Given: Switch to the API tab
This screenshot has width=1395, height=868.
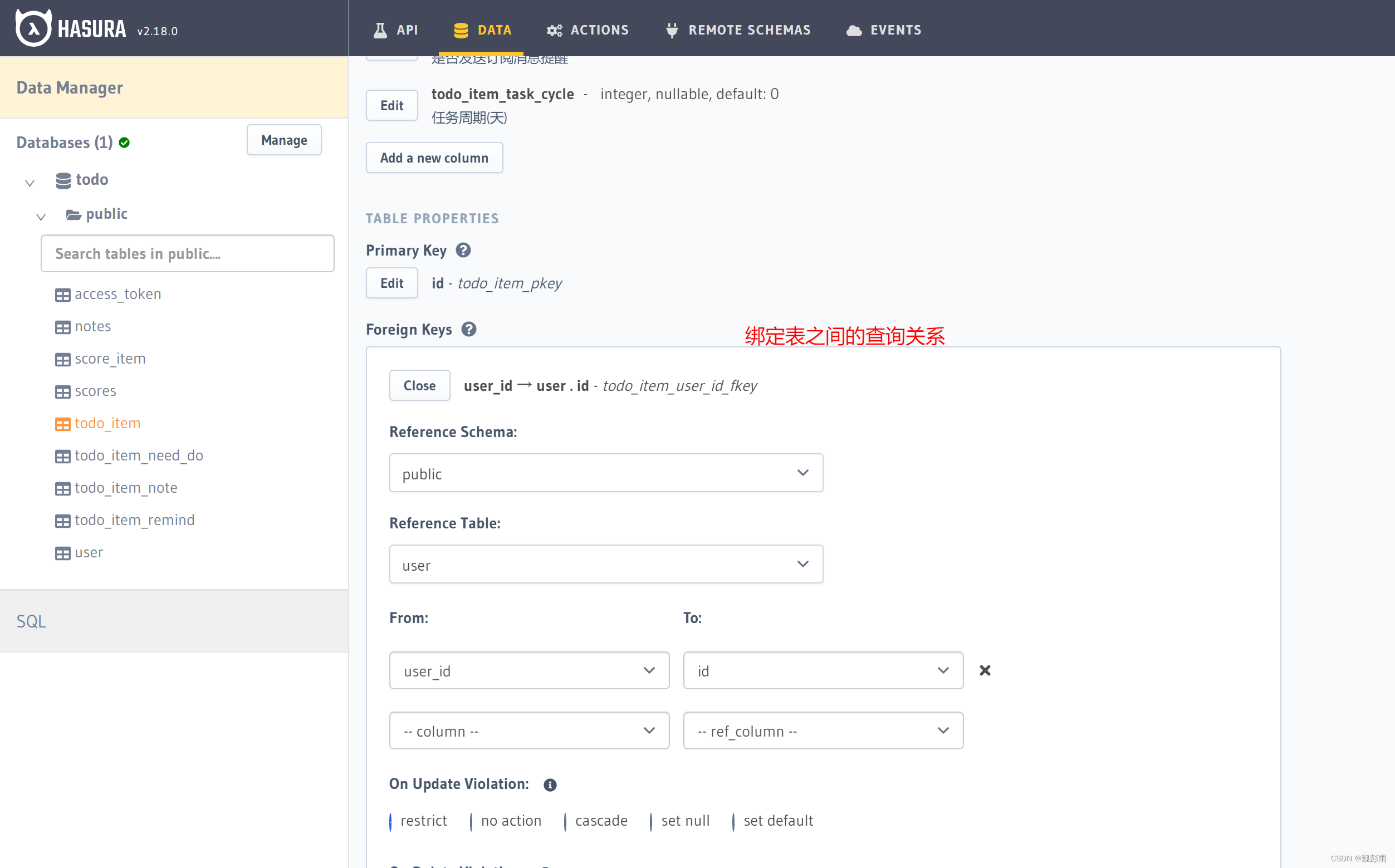Looking at the screenshot, I should coord(395,30).
